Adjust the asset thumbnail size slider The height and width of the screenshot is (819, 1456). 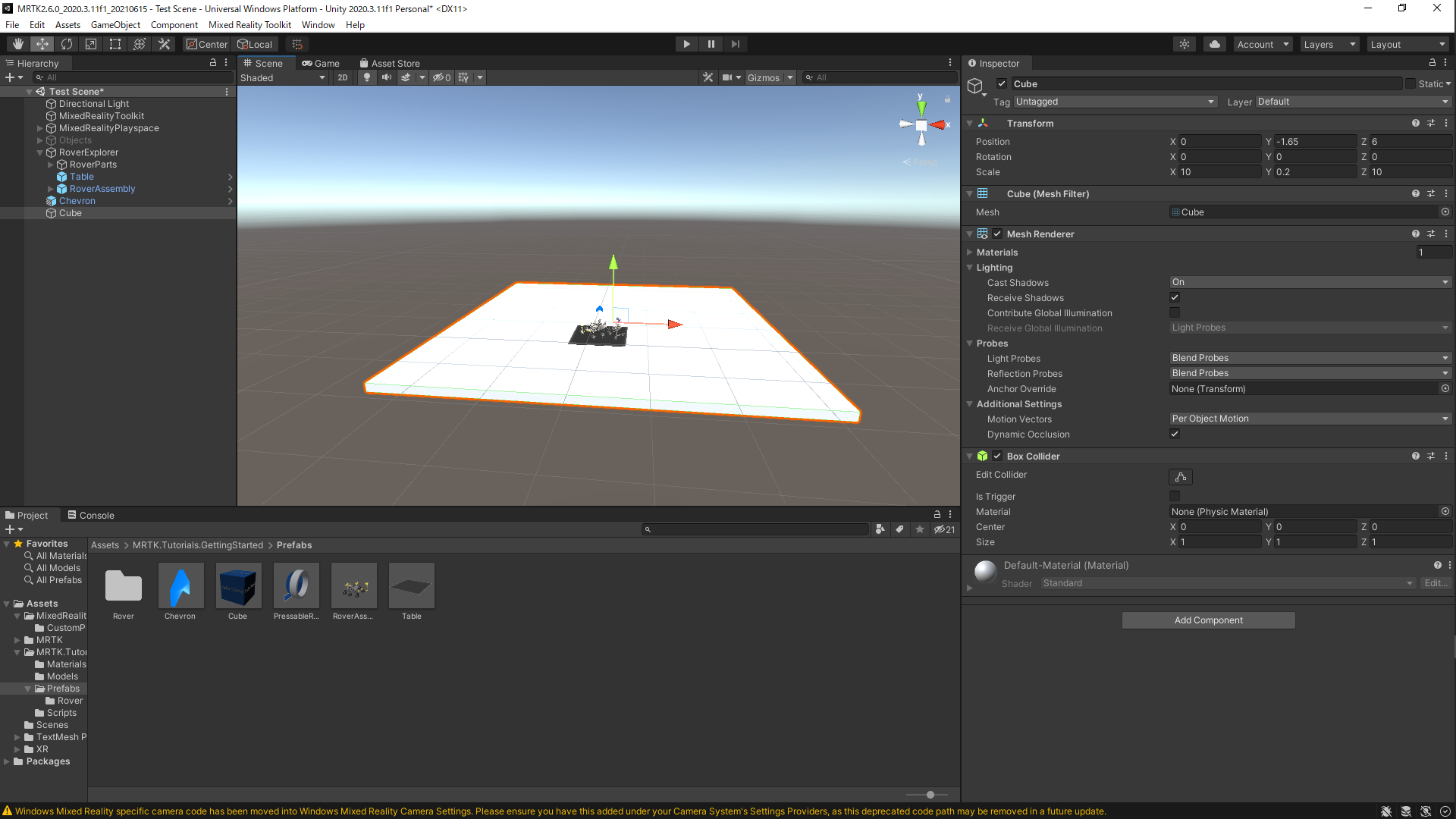tap(930, 795)
